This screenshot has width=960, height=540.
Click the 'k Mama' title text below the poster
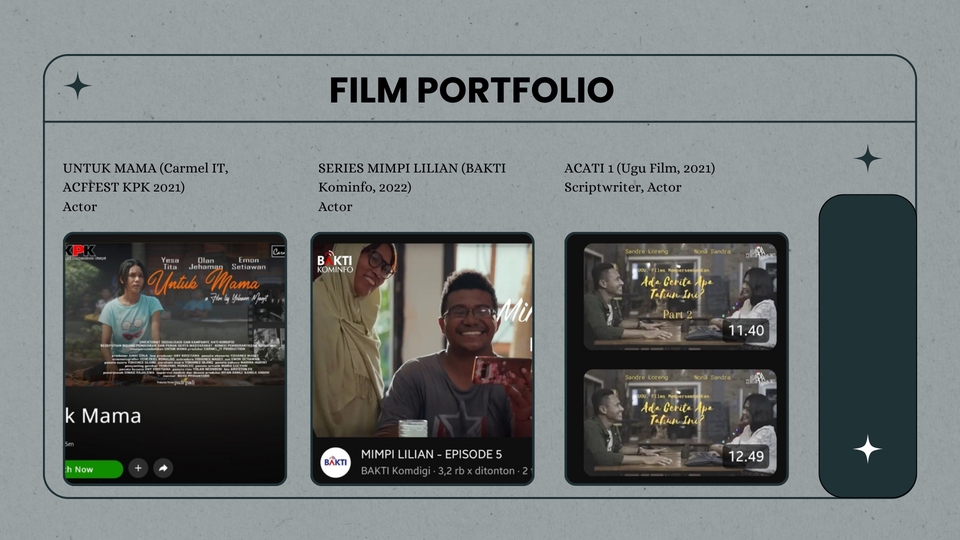point(103,416)
